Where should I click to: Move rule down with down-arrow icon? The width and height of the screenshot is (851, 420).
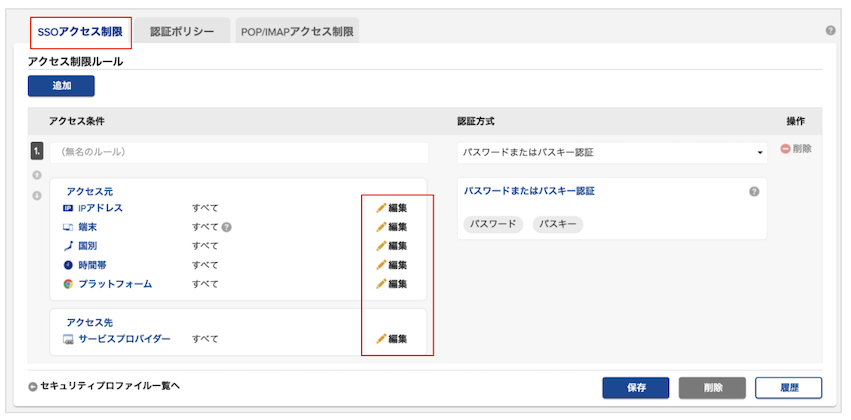(37, 195)
